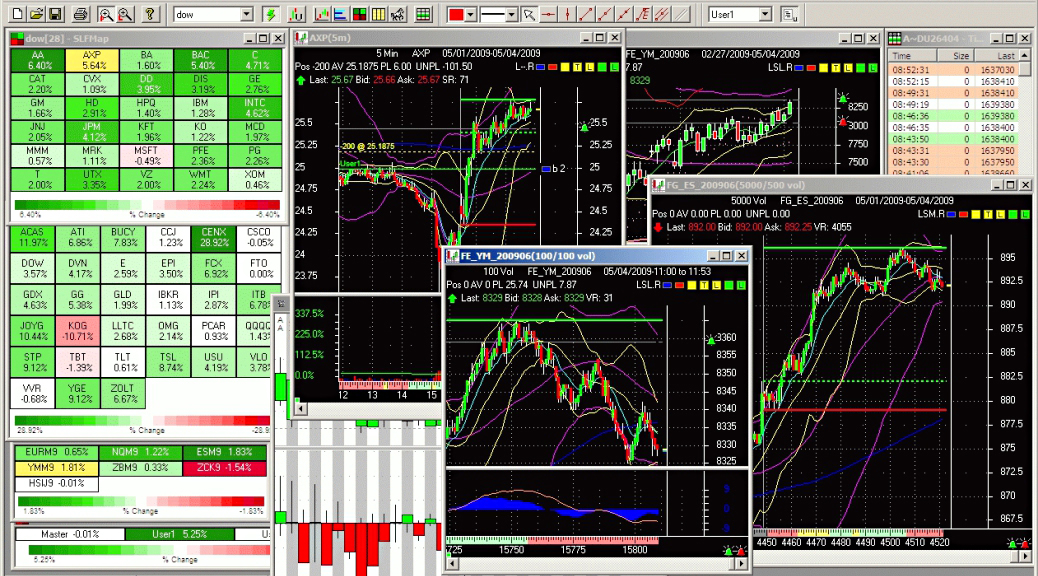
Task: Open a file with the folder icon
Action: [x=36, y=14]
